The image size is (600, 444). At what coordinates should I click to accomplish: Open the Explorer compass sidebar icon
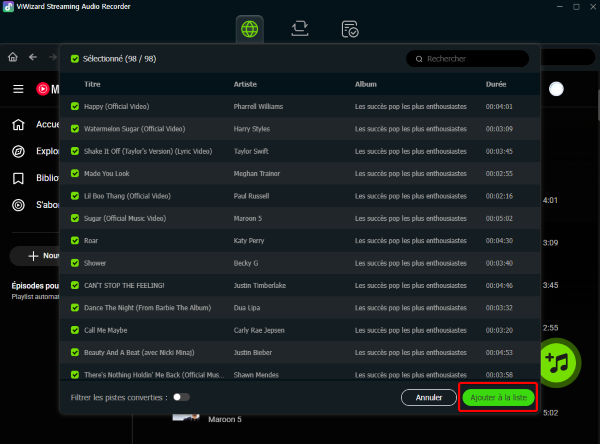pos(18,151)
